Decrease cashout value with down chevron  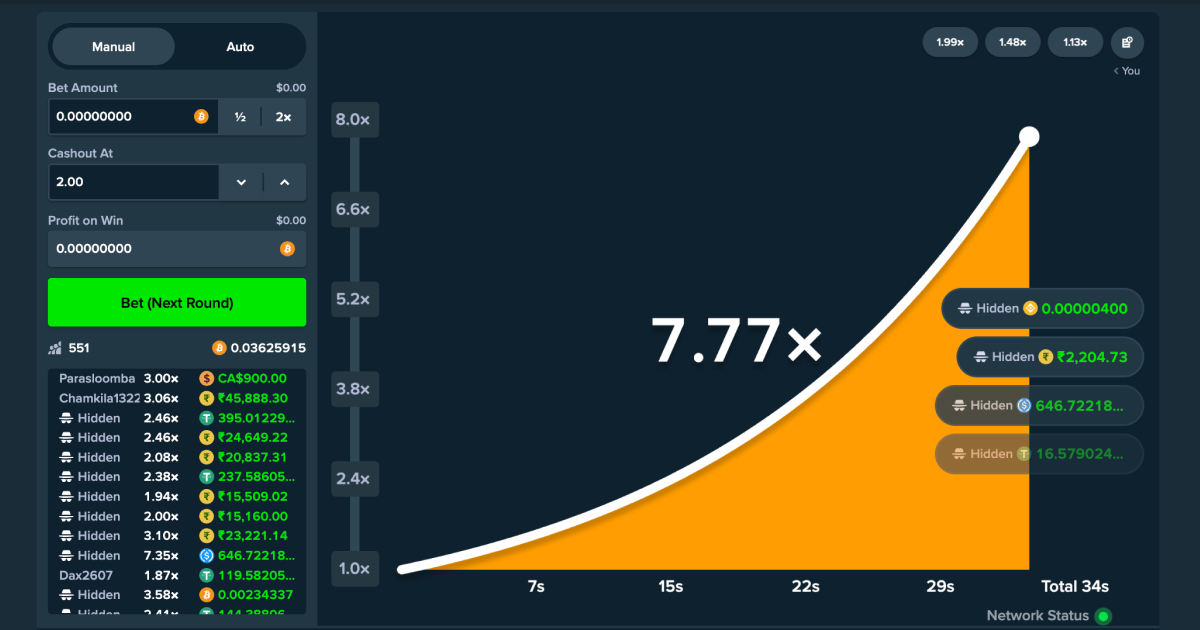point(241,182)
